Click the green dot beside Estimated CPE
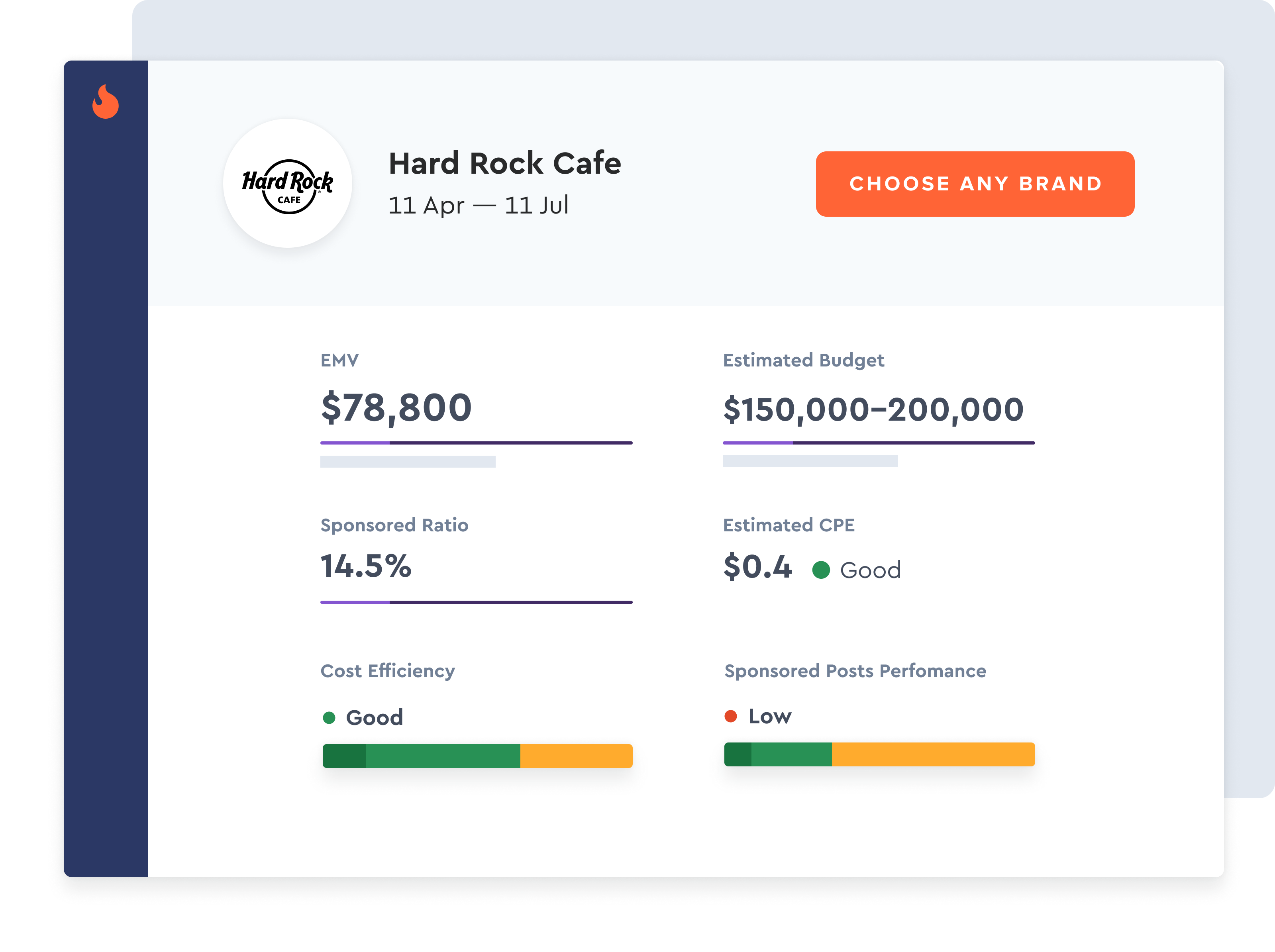Screen dimensions: 1275x952 pyautogui.click(x=821, y=570)
